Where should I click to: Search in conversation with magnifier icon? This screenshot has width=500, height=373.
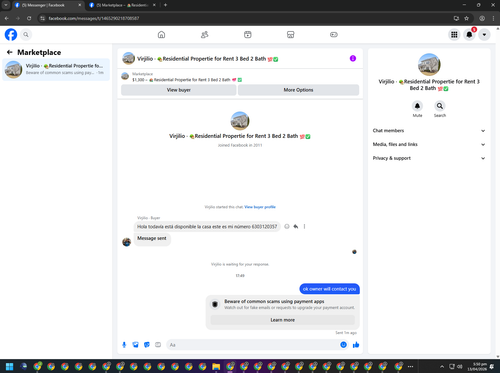440,106
